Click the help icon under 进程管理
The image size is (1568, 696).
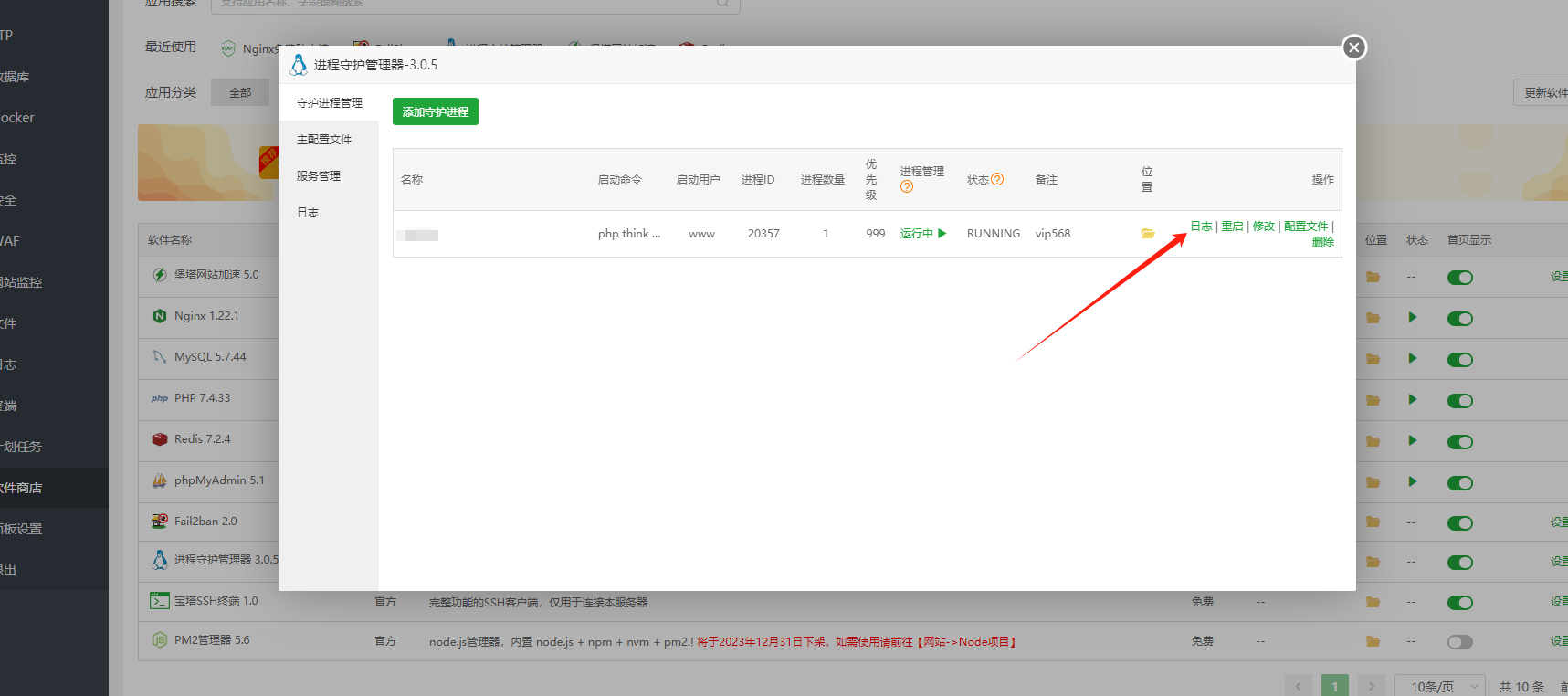pyautogui.click(x=906, y=187)
